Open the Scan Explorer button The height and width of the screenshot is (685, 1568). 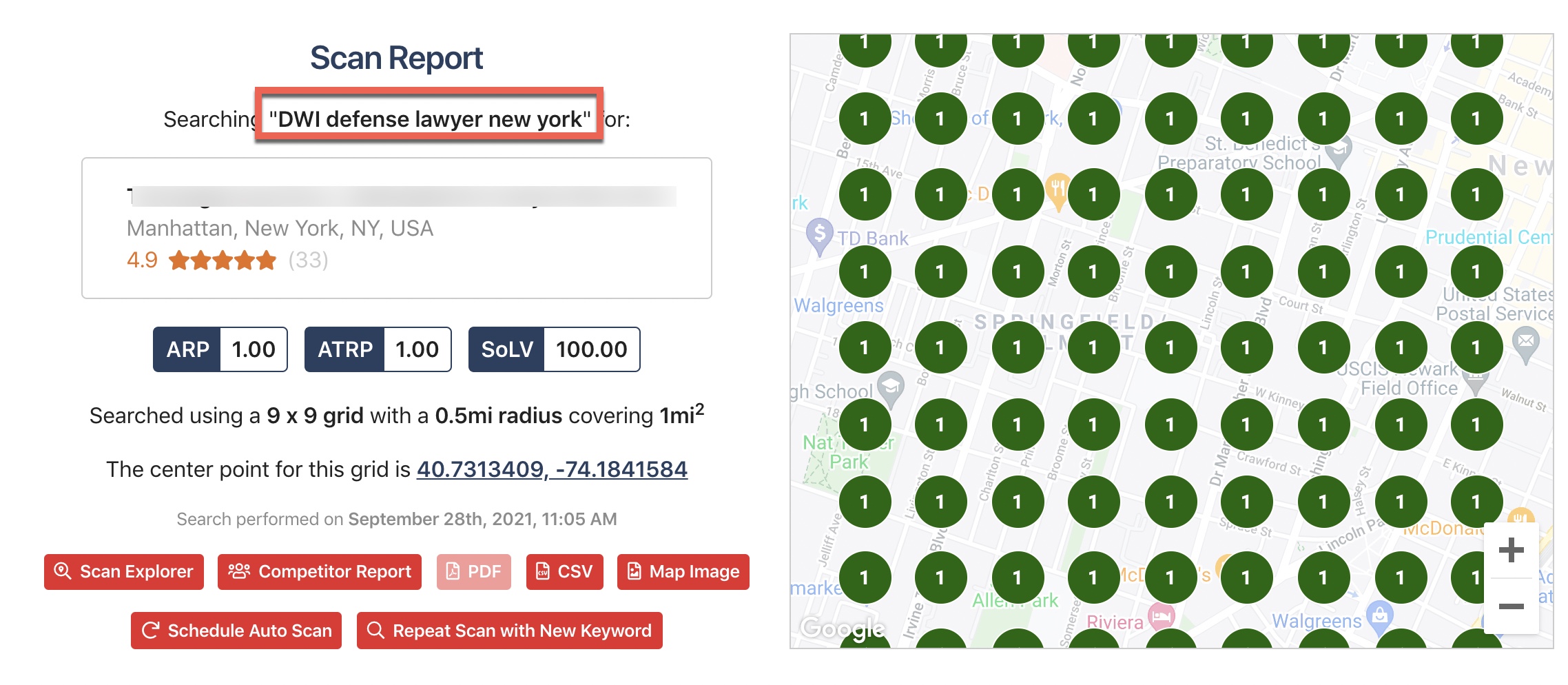[124, 572]
